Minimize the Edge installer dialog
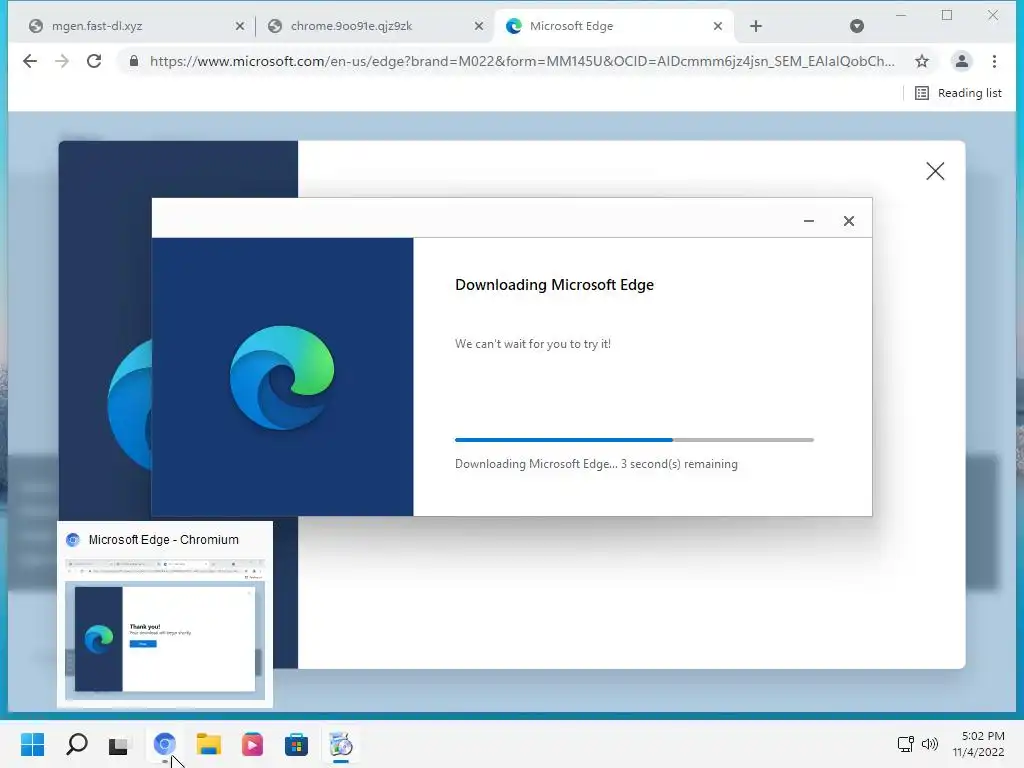Image resolution: width=1024 pixels, height=768 pixels. tap(808, 221)
